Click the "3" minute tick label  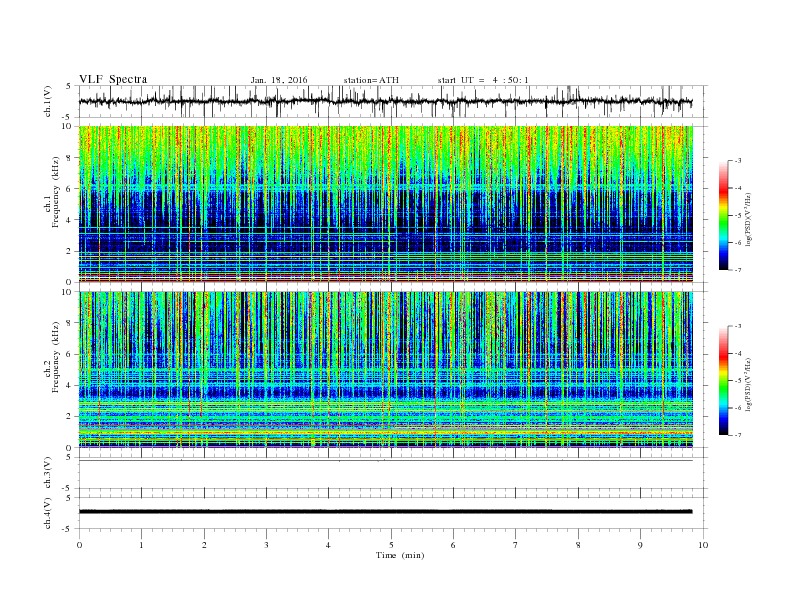(266, 545)
